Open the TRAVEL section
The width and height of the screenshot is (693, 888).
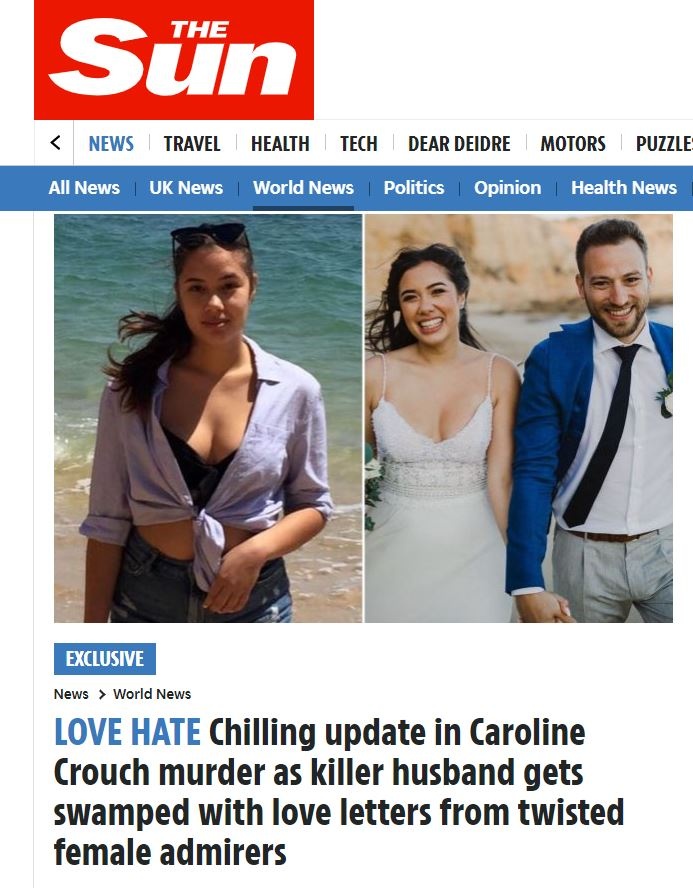click(192, 144)
